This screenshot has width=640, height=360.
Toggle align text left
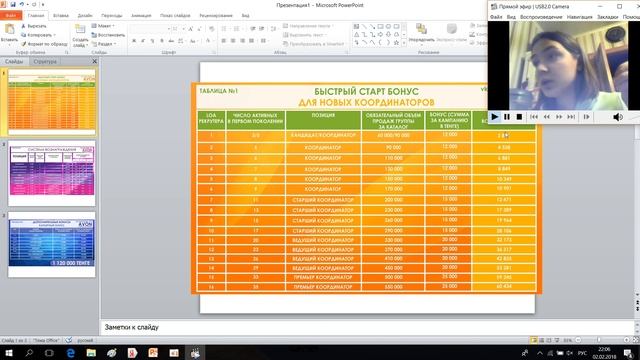coord(224,41)
